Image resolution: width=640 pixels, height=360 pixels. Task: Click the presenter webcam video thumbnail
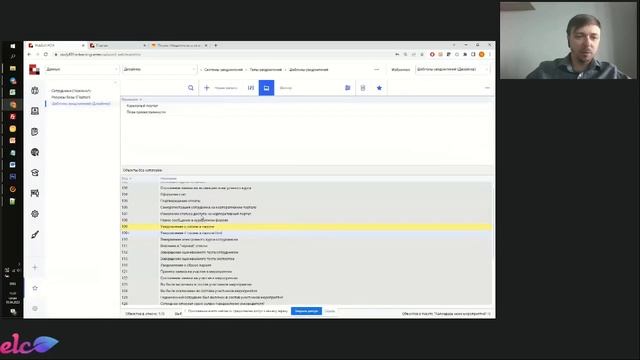pyautogui.click(x=568, y=40)
